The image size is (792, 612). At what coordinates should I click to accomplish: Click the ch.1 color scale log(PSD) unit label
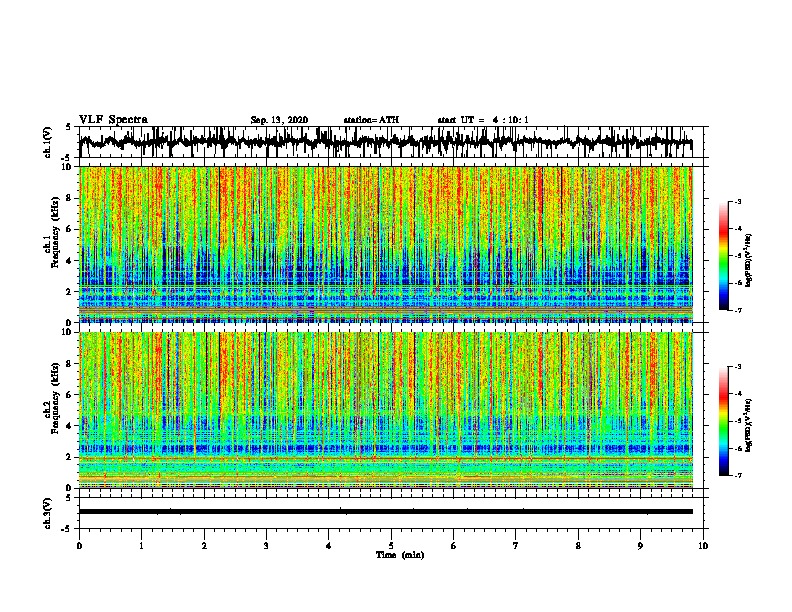click(748, 261)
